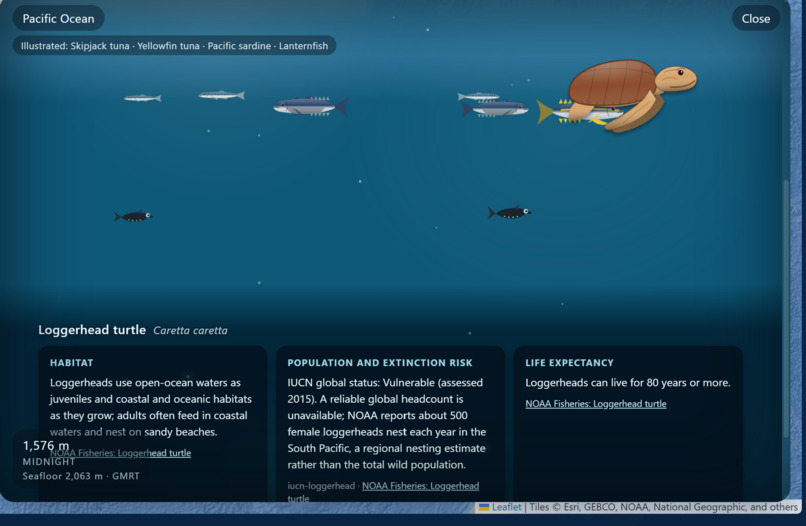
Task: Click the Pacific Ocean title badge
Action: pos(59,19)
